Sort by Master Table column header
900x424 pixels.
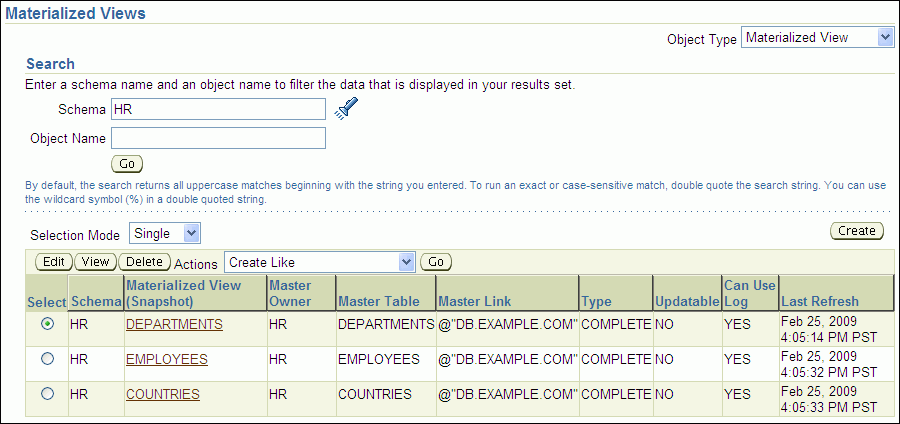pyautogui.click(x=378, y=301)
